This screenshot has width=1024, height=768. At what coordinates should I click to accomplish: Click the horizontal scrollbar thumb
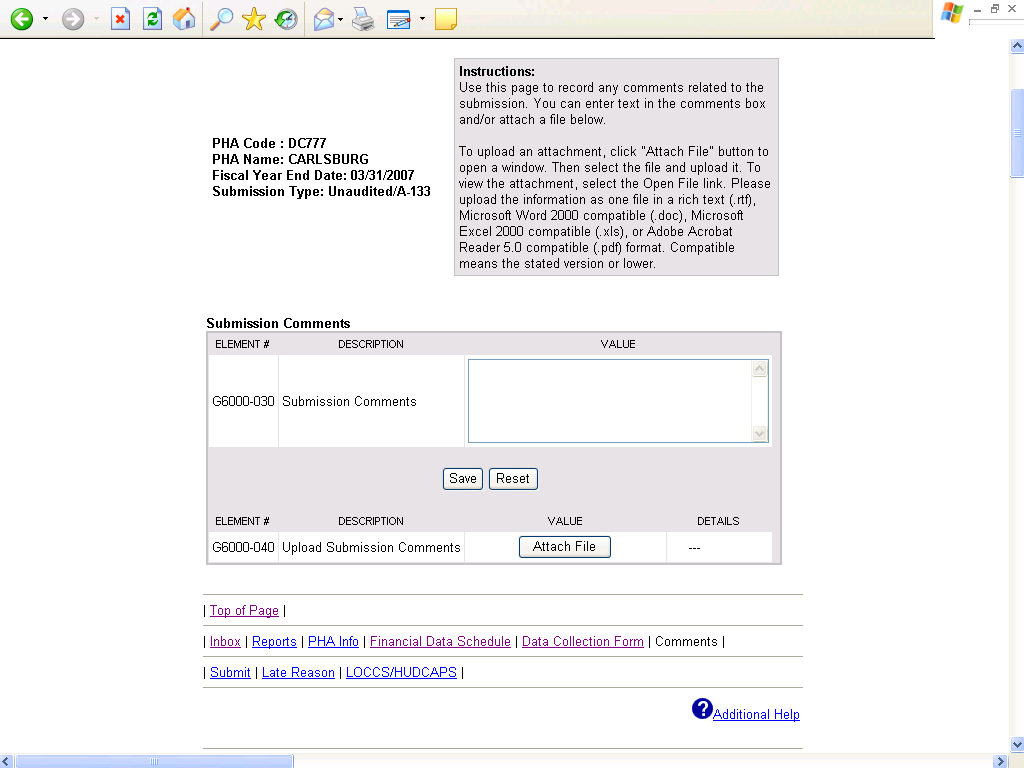click(x=154, y=761)
